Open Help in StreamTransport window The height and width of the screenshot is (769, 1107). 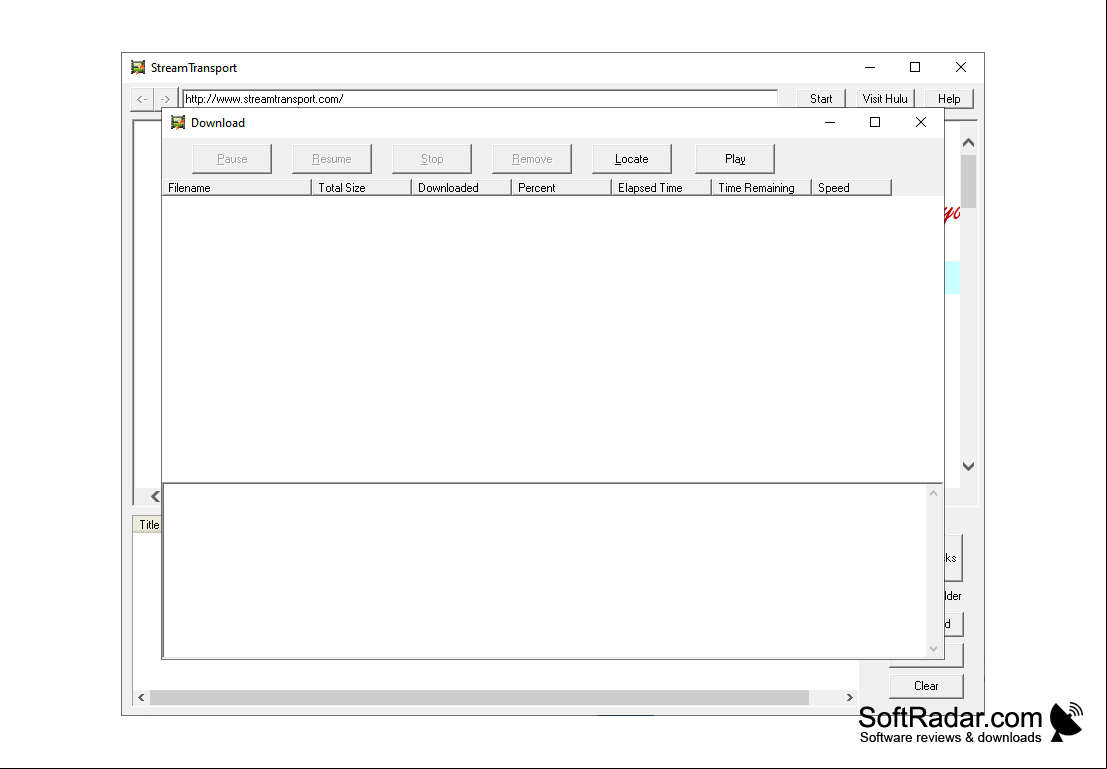949,99
